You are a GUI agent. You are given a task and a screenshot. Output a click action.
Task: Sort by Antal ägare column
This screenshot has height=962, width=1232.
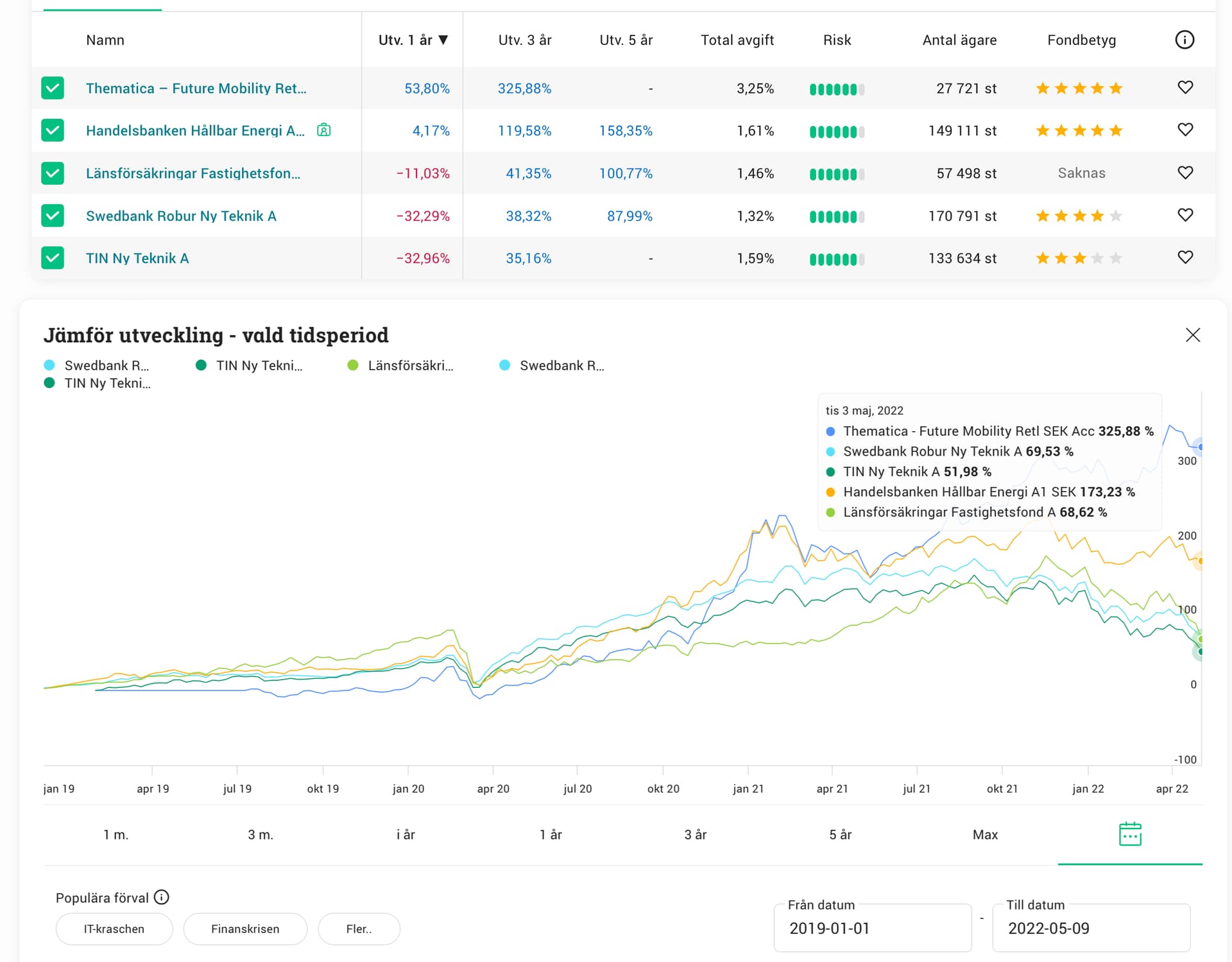959,40
